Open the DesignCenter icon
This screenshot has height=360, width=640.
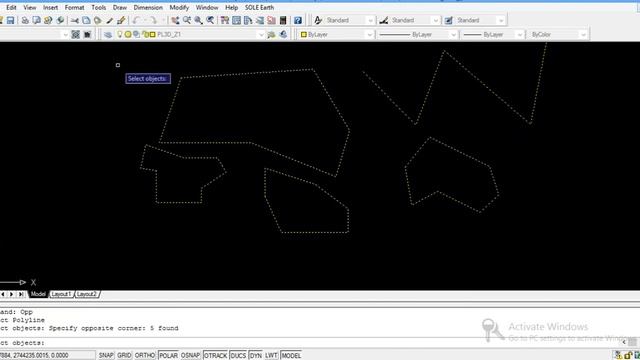tap(236, 20)
